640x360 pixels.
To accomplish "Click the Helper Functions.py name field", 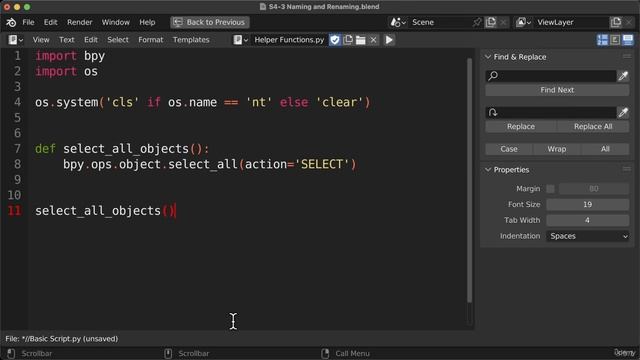I will coord(289,40).
